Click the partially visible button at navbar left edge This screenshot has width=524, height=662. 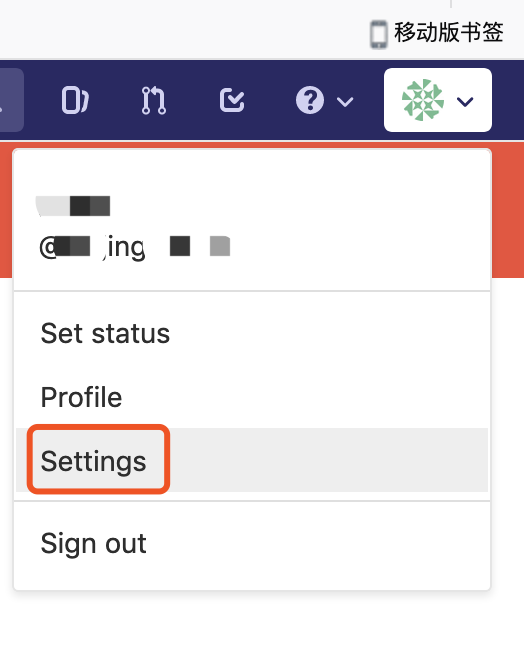pos(11,100)
